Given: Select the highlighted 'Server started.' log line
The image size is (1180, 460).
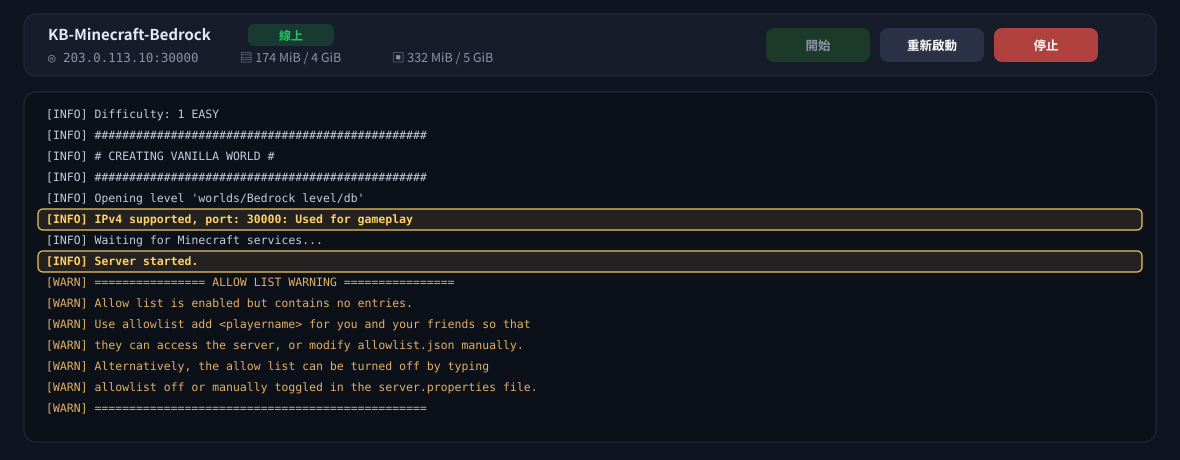Looking at the screenshot, I should pos(590,261).
